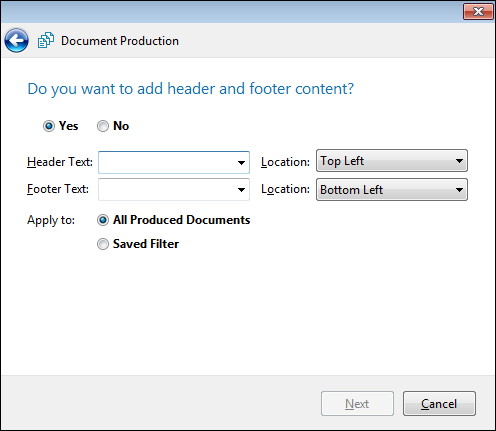Go back using the blue arrow icon
Image resolution: width=496 pixels, height=431 pixels.
click(x=16, y=40)
